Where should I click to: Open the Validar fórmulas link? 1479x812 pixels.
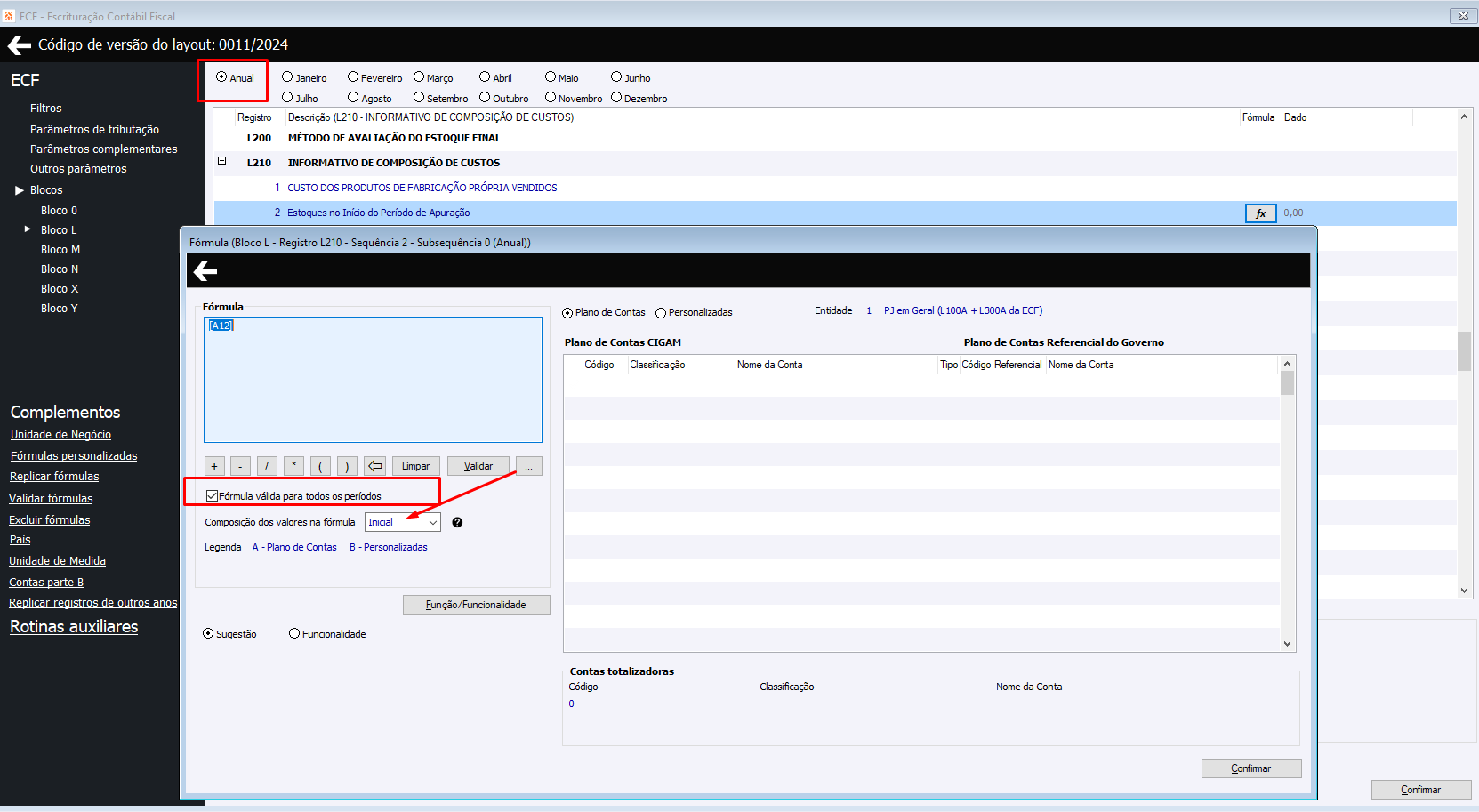[51, 499]
